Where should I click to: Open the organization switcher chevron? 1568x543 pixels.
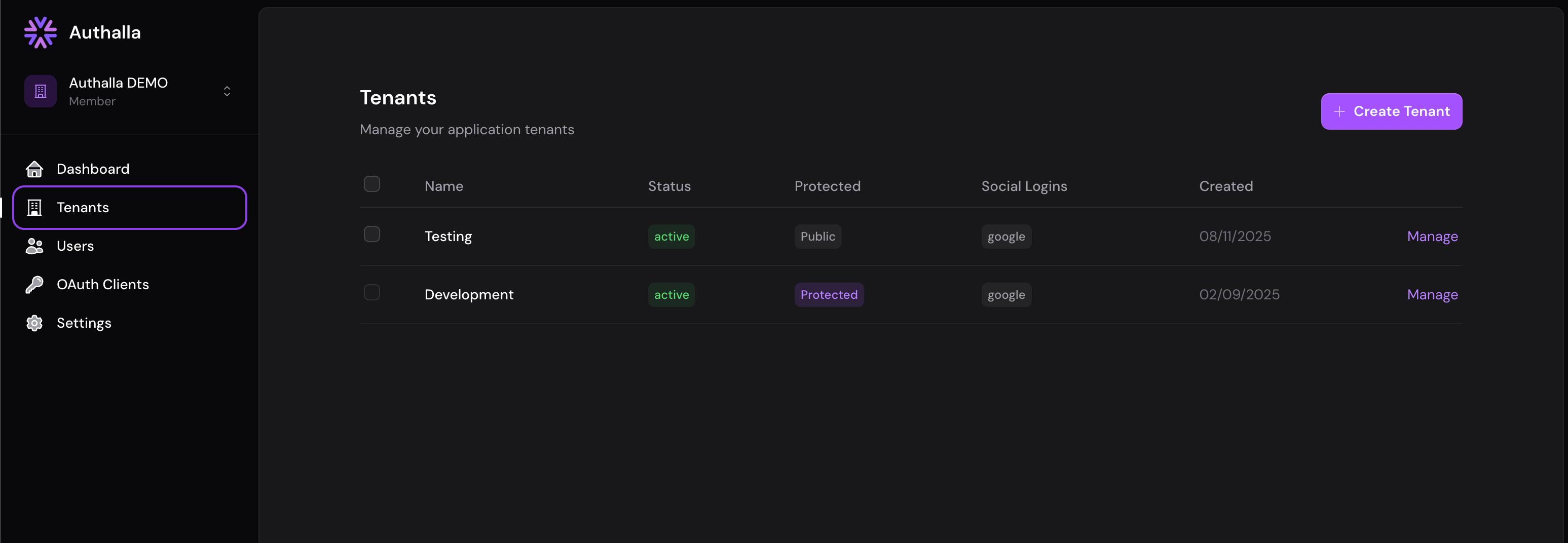[x=227, y=91]
